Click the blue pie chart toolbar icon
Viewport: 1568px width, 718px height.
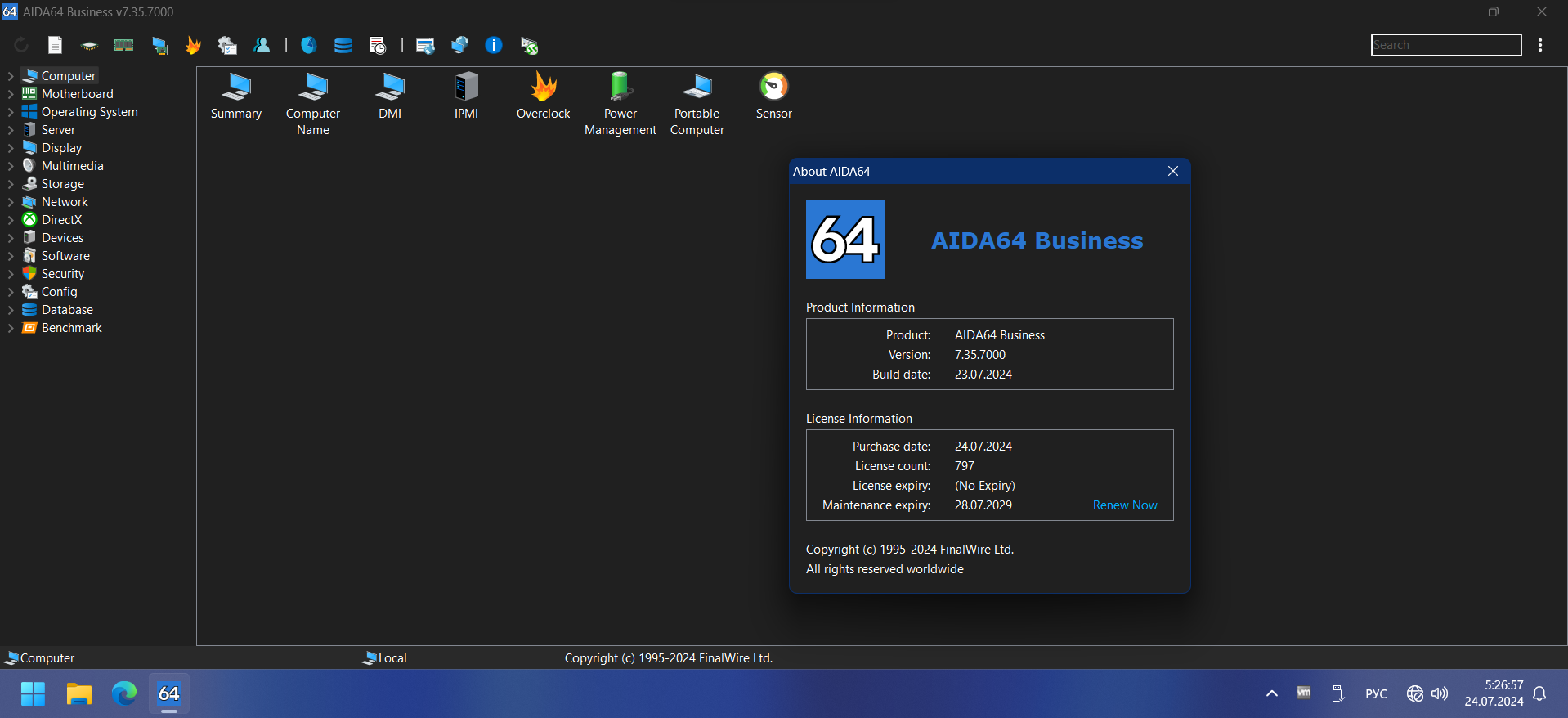308,45
